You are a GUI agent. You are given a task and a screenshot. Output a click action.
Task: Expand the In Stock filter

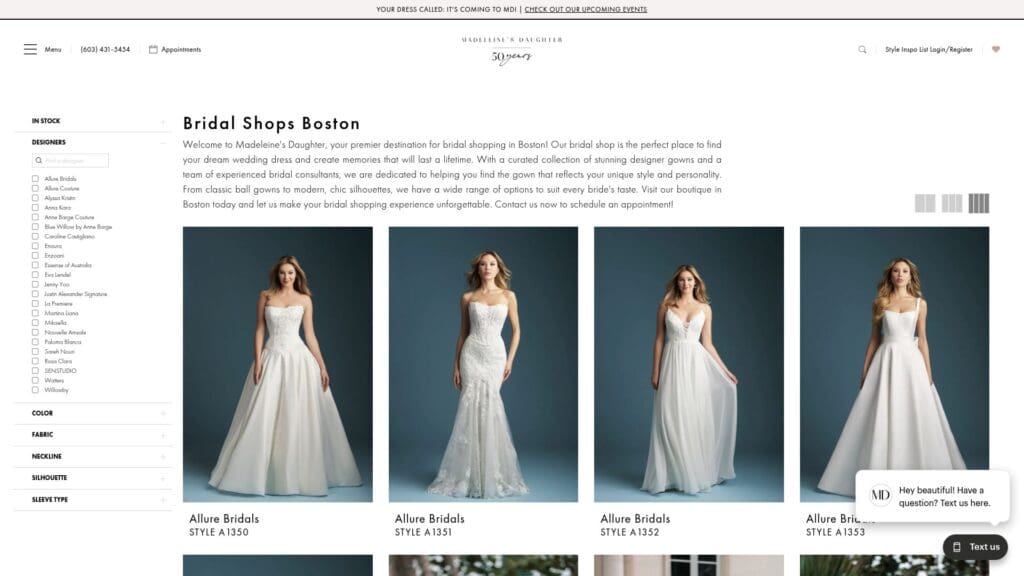[x=92, y=121]
